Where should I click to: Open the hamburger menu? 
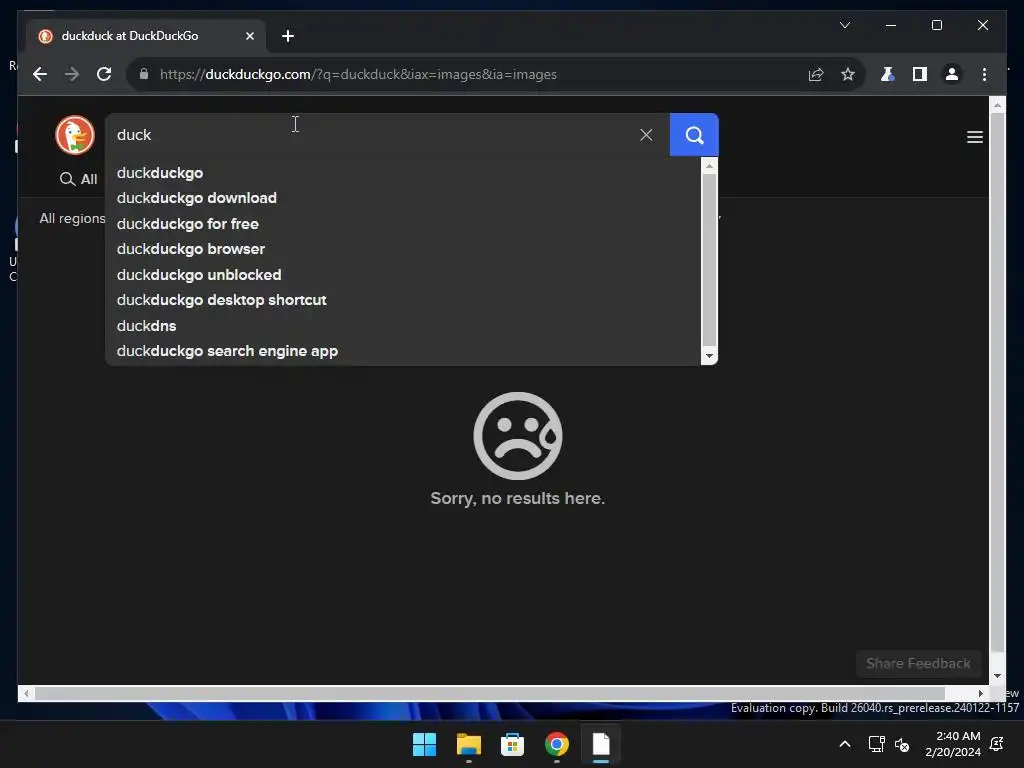point(974,137)
